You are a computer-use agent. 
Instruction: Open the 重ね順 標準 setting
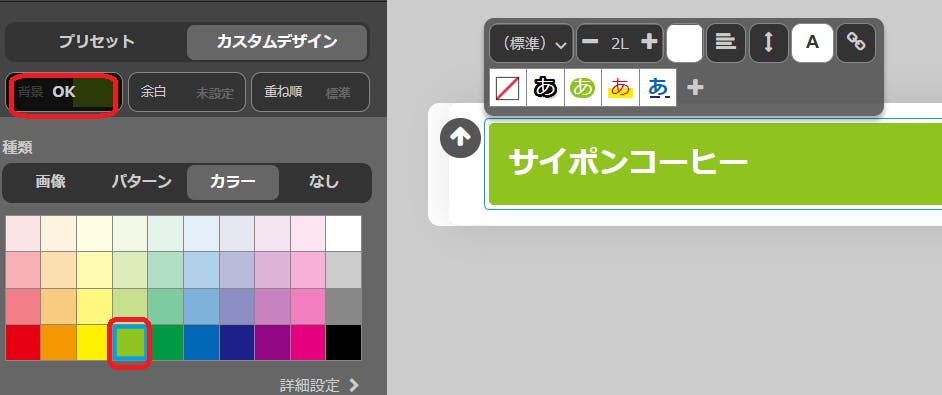[x=310, y=93]
